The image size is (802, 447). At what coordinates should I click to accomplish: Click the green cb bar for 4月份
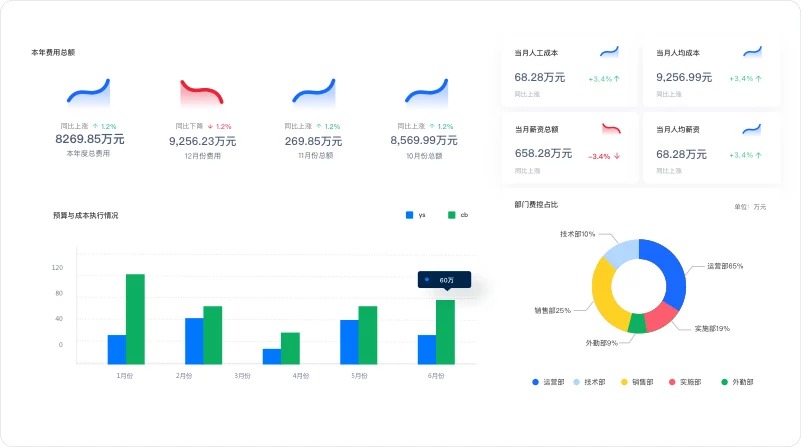tap(291, 348)
